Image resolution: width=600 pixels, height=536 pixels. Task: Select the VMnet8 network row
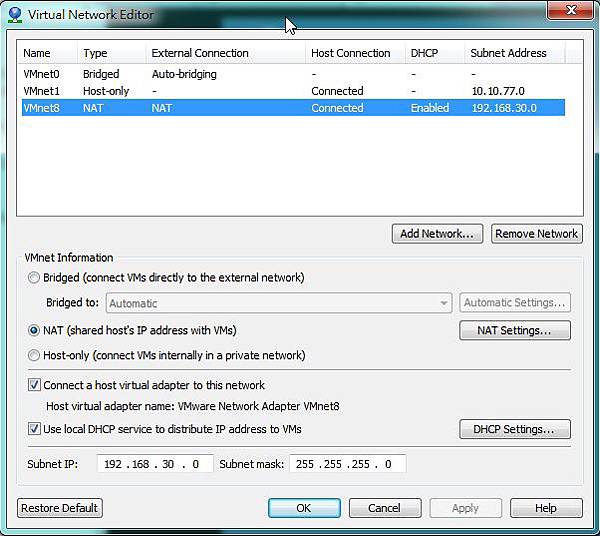point(293,108)
